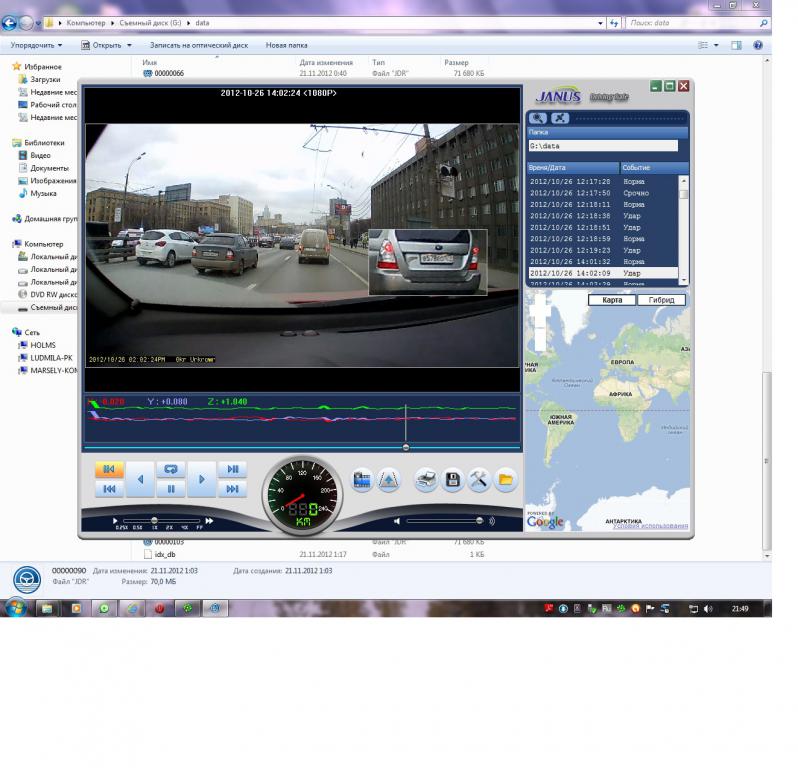
Task: Click the printer icon in the player
Action: pyautogui.click(x=426, y=479)
